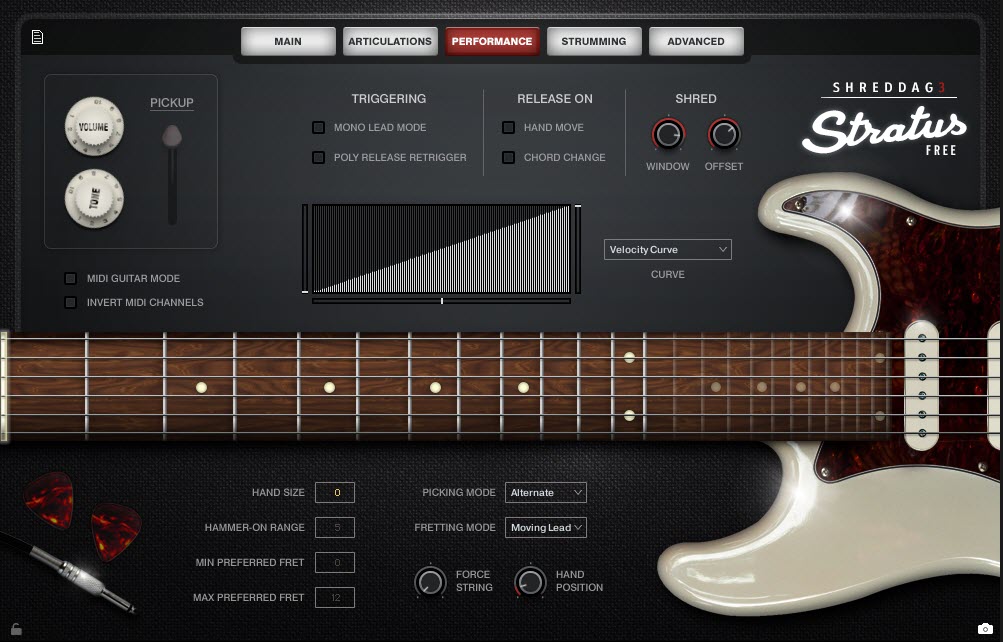Screen dimensions: 1003x642
Task: Enable MONO LEAD MODE checkbox
Action: [318, 127]
